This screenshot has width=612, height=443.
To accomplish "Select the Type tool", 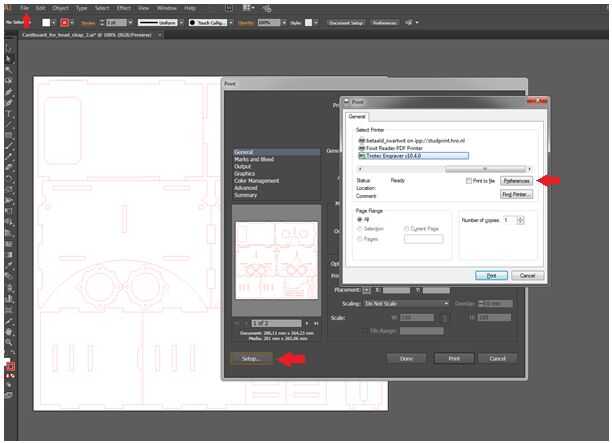I will coord(9,114).
